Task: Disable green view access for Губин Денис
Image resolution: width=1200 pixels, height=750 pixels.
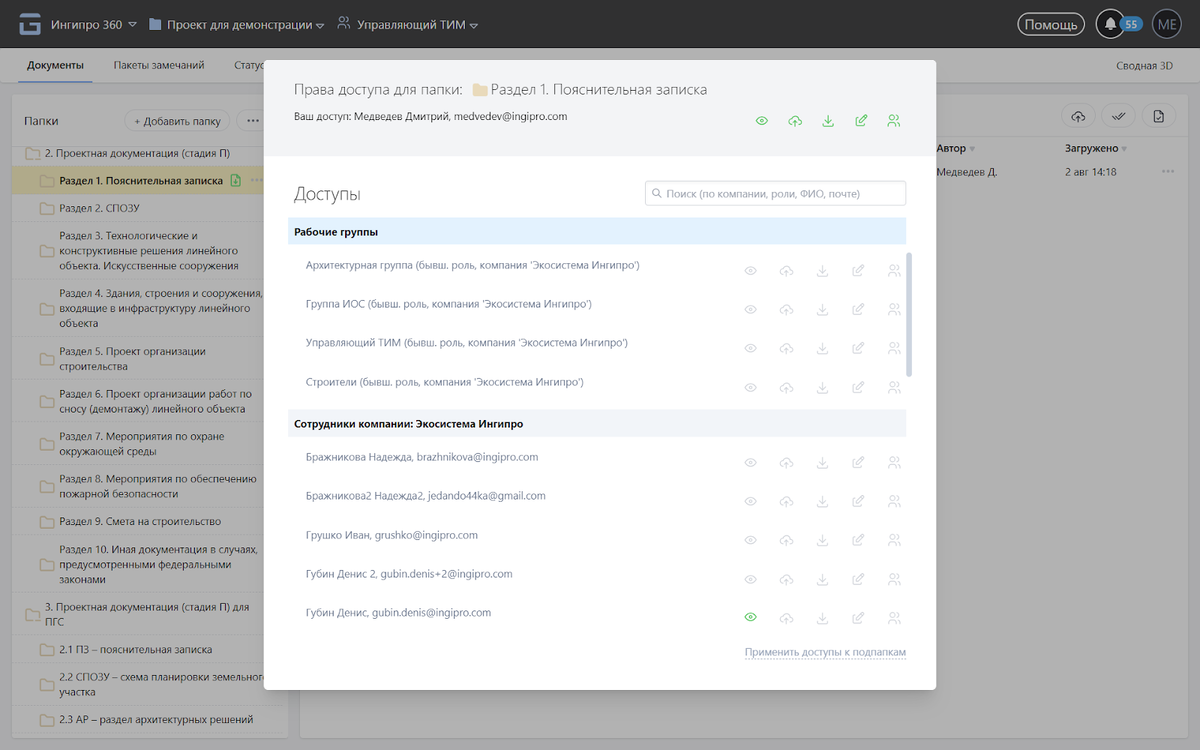Action: [x=751, y=618]
